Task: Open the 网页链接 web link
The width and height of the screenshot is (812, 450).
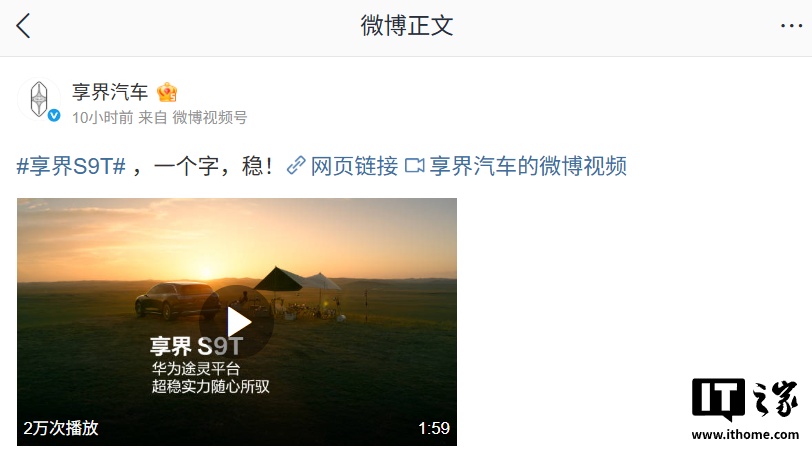Action: click(x=354, y=166)
